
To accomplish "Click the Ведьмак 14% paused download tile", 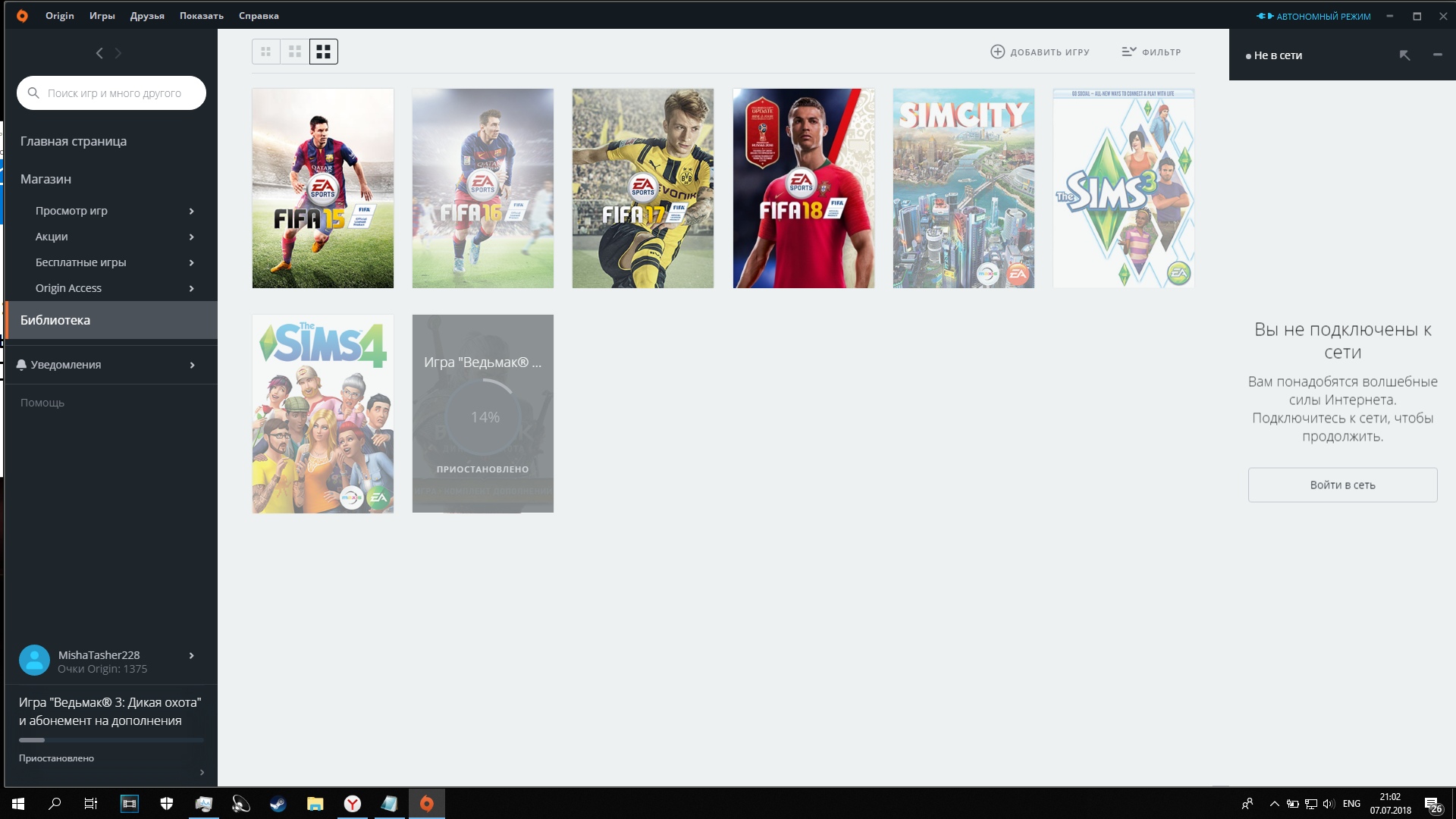I will coord(483,414).
